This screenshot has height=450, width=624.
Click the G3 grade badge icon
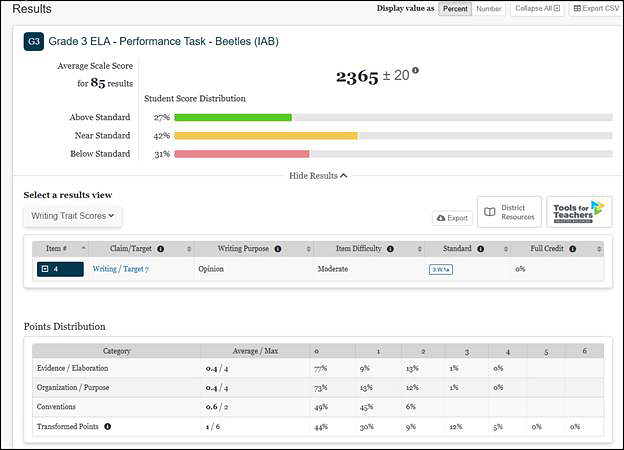click(34, 41)
